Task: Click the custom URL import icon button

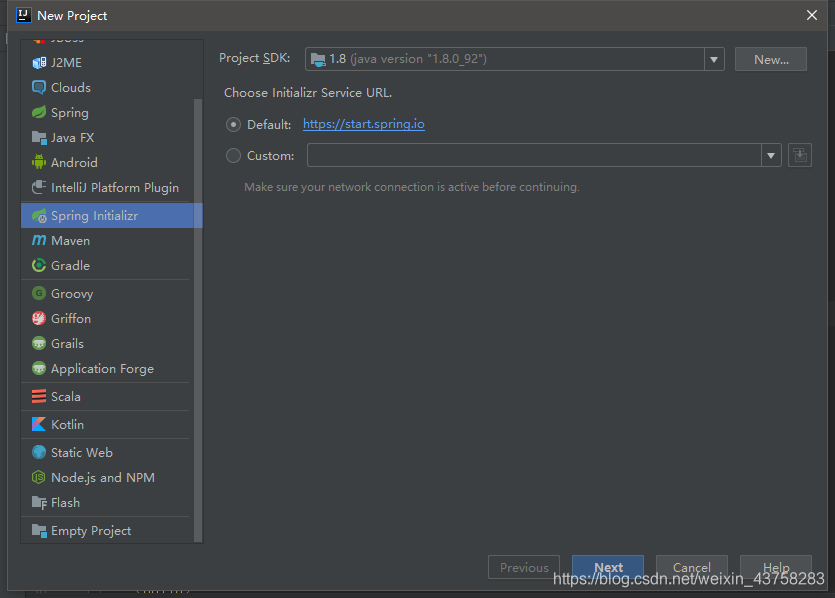Action: pyautogui.click(x=799, y=155)
